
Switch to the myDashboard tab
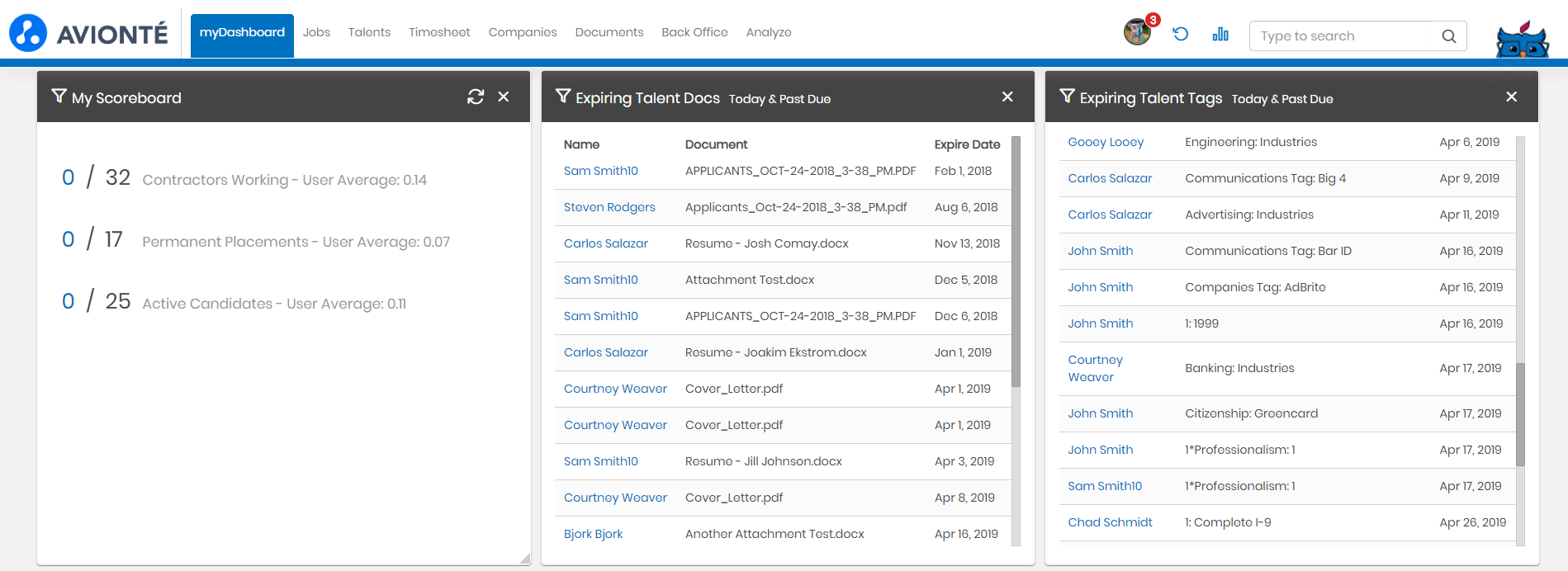pyautogui.click(x=242, y=33)
